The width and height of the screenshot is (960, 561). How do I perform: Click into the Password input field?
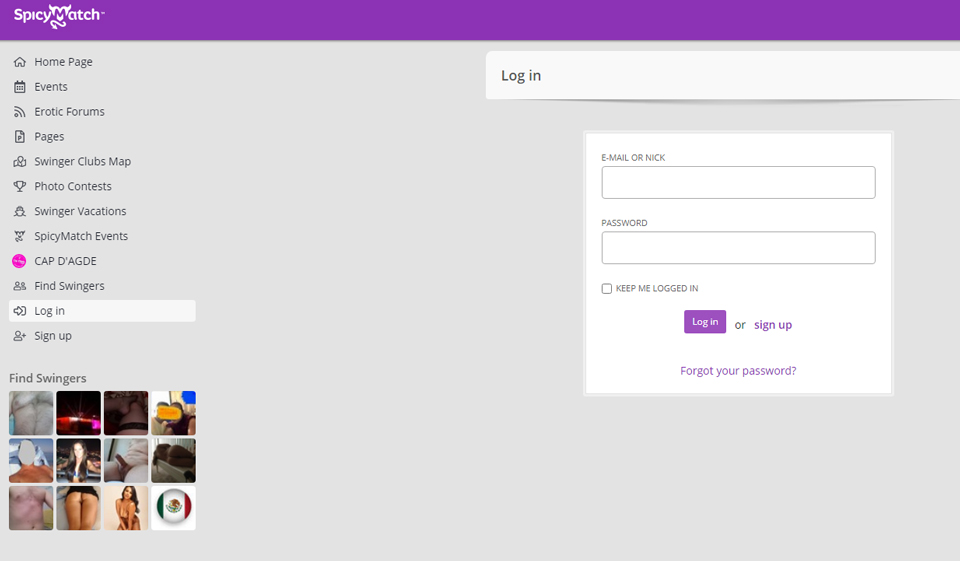738,248
